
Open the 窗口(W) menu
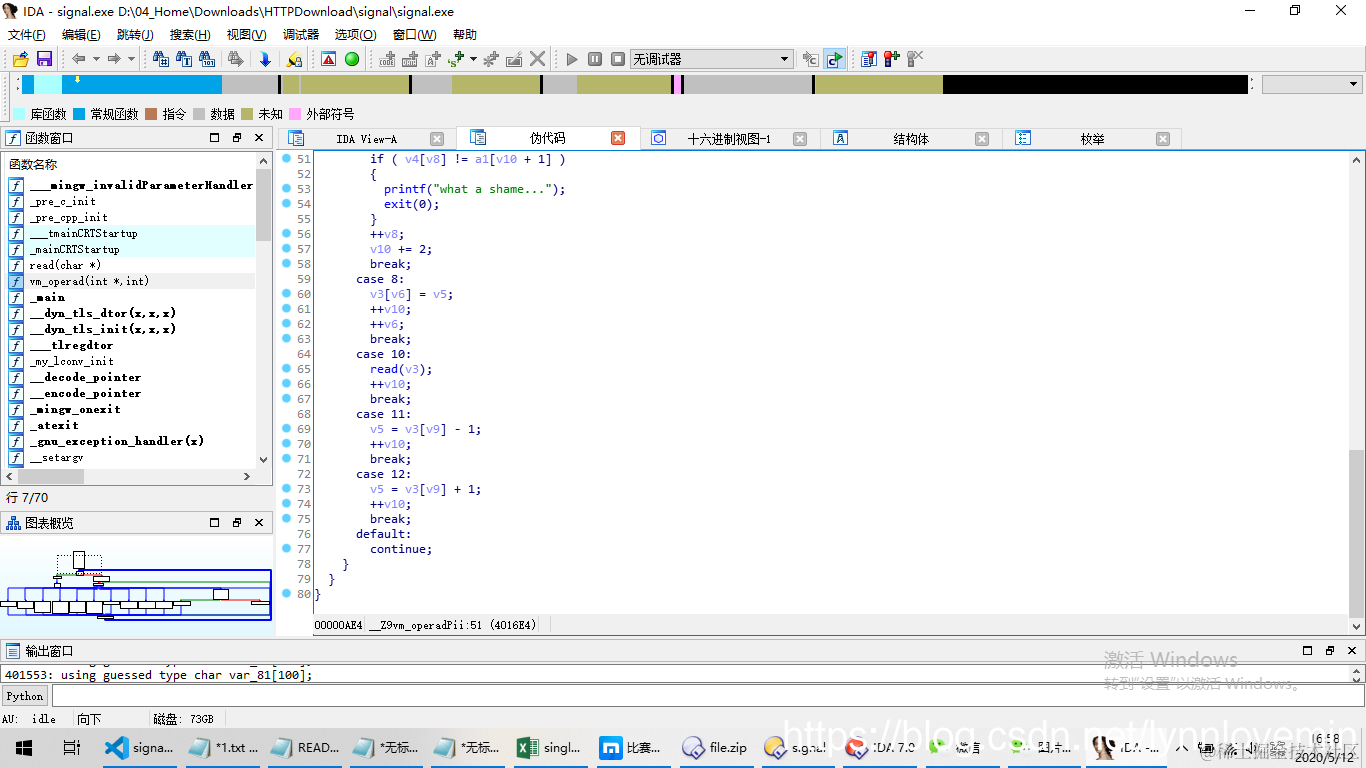(414, 34)
